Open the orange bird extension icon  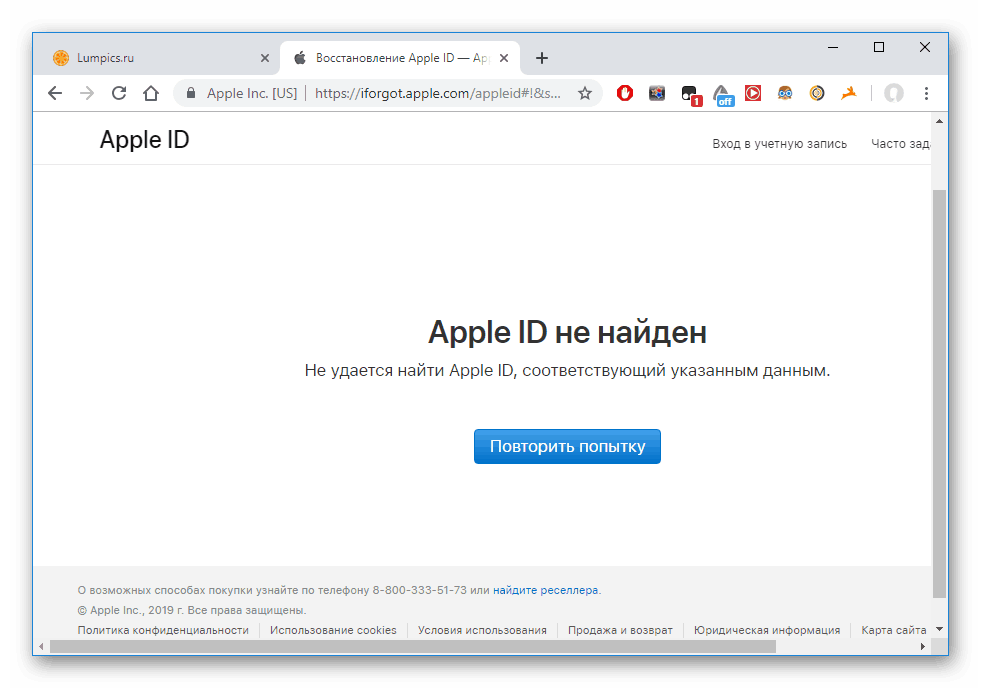point(849,93)
